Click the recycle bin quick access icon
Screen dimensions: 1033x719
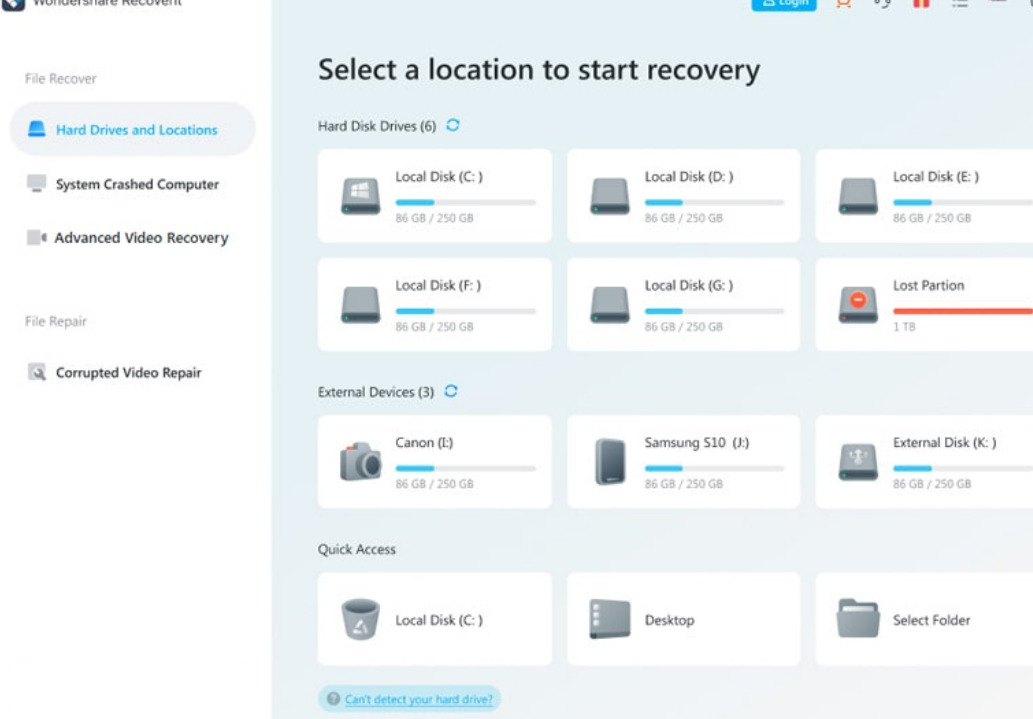click(361, 620)
